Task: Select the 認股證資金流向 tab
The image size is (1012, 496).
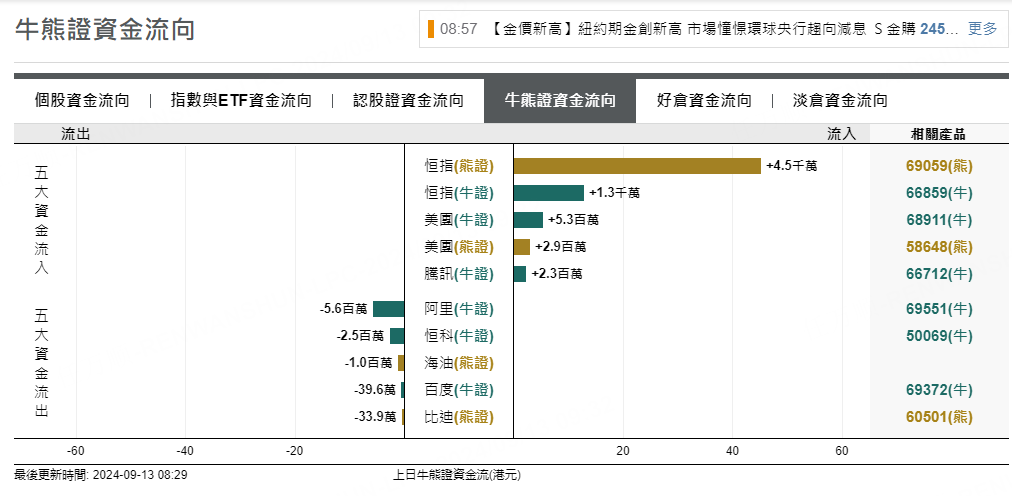Action: pyautogui.click(x=408, y=101)
